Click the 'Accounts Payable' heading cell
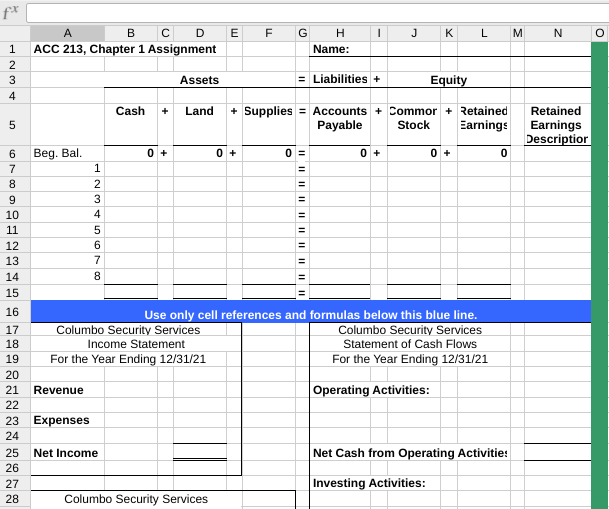 pos(340,125)
